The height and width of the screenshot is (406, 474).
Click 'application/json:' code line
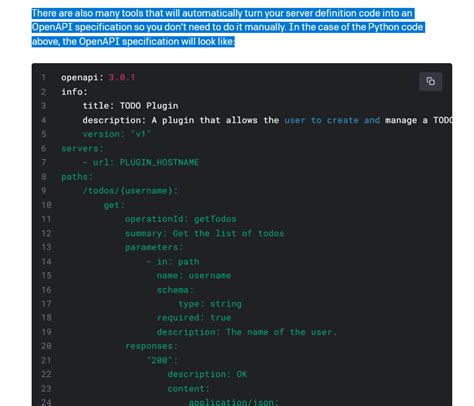(234, 402)
